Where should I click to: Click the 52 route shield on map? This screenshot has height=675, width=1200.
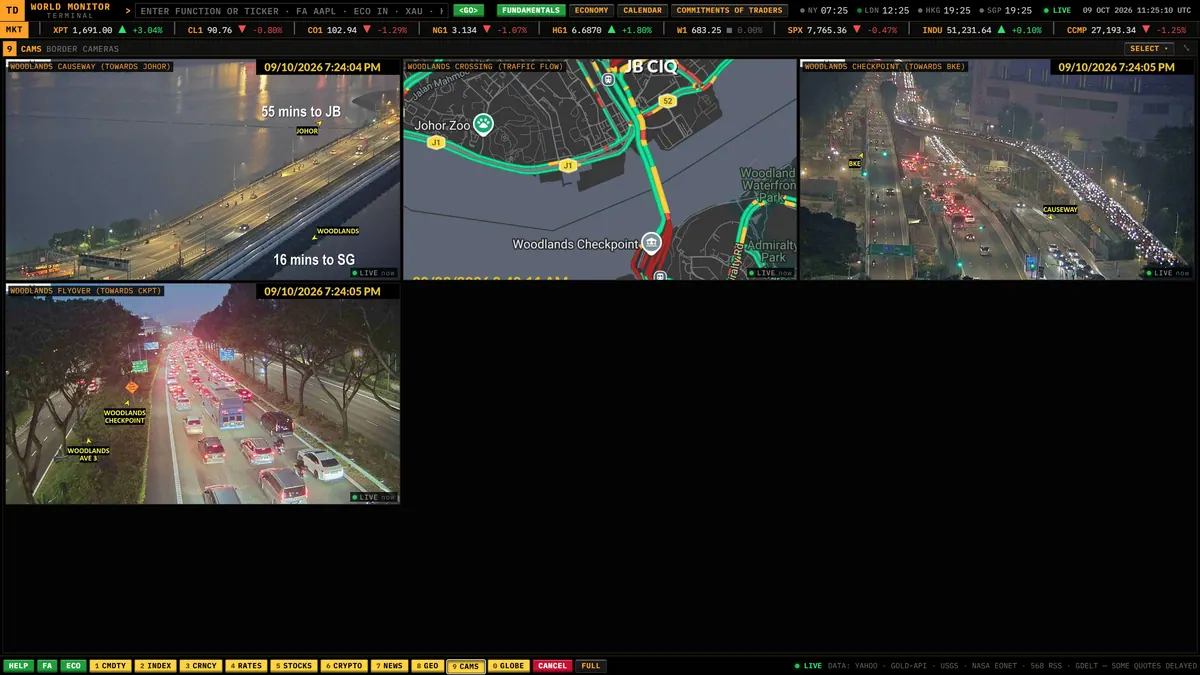(x=667, y=102)
